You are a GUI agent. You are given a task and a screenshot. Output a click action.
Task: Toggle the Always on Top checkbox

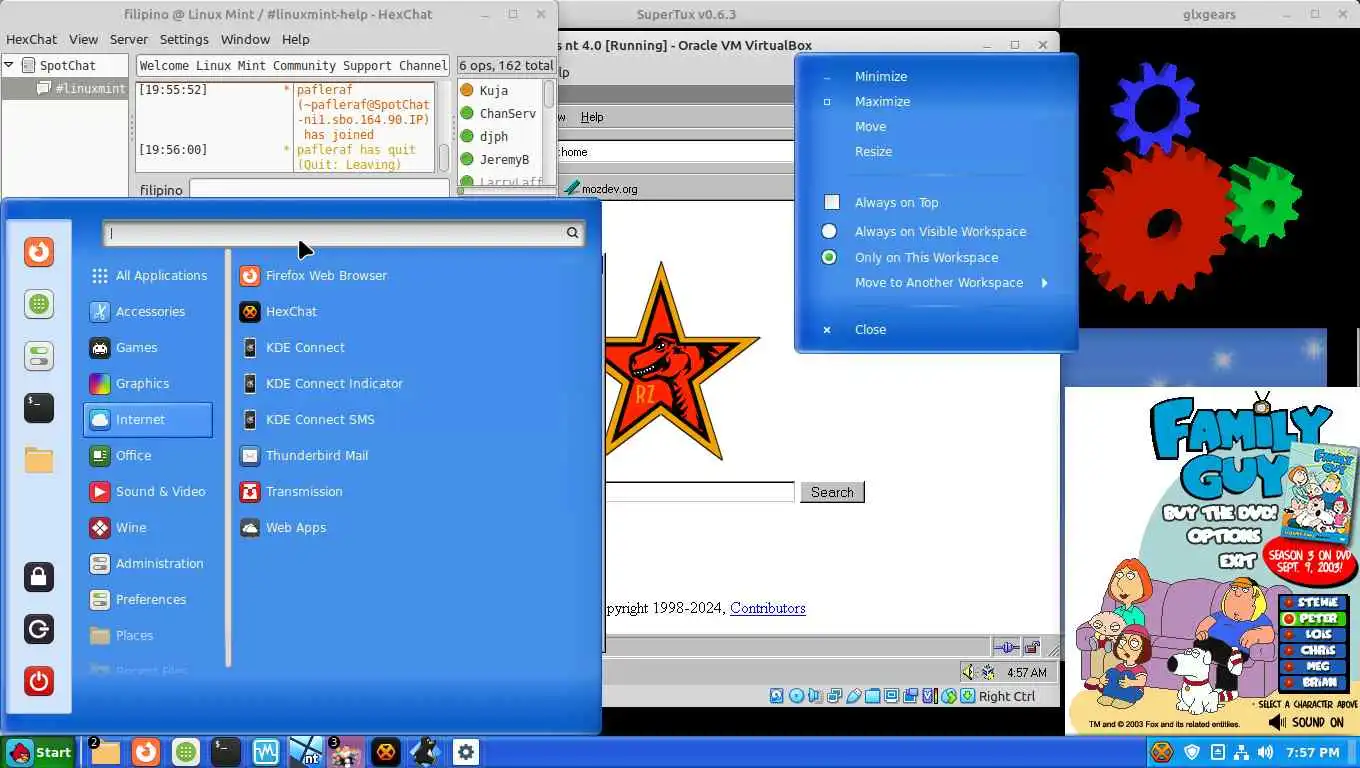pos(831,202)
